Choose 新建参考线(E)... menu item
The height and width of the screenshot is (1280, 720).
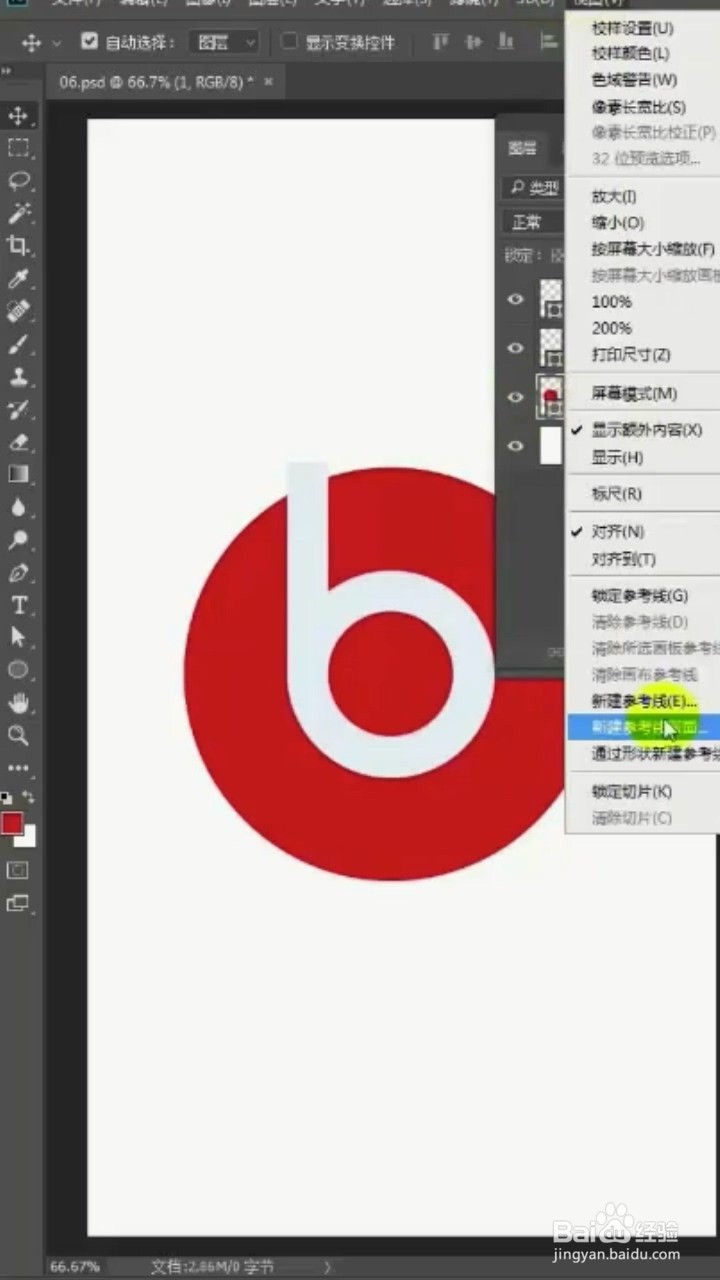(643, 701)
